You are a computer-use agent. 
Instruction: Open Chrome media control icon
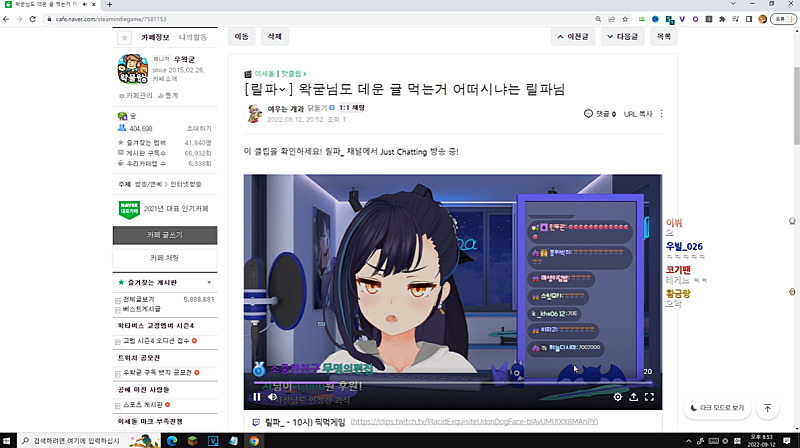coord(735,19)
